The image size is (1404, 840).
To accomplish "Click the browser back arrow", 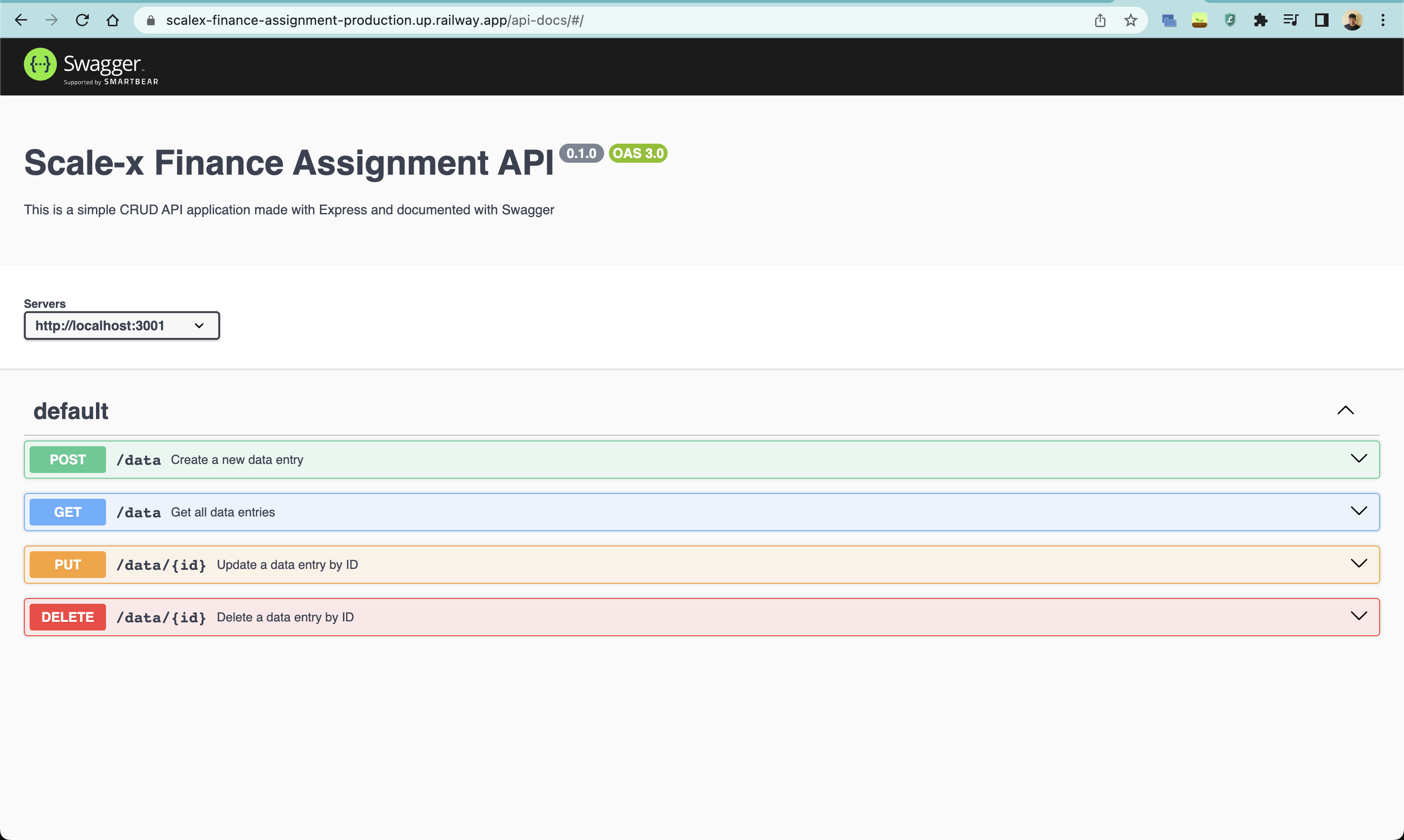I will (x=21, y=21).
